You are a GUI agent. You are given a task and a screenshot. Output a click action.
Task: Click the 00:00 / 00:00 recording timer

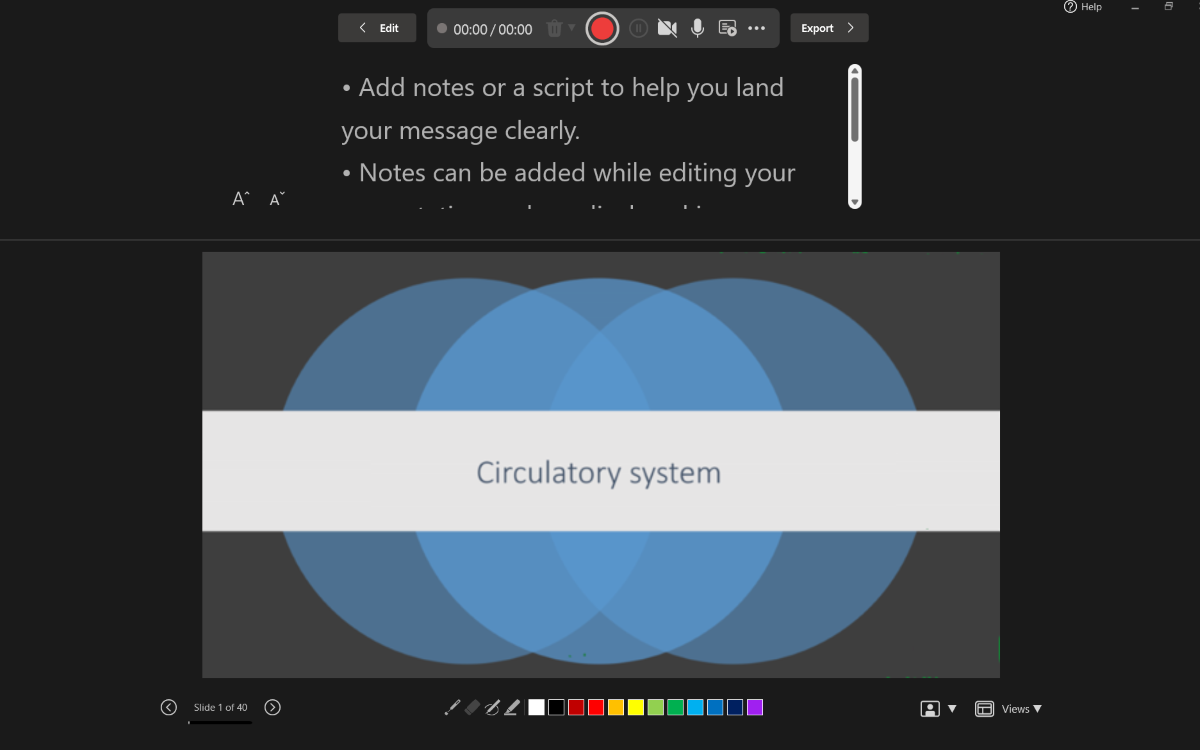[493, 29]
